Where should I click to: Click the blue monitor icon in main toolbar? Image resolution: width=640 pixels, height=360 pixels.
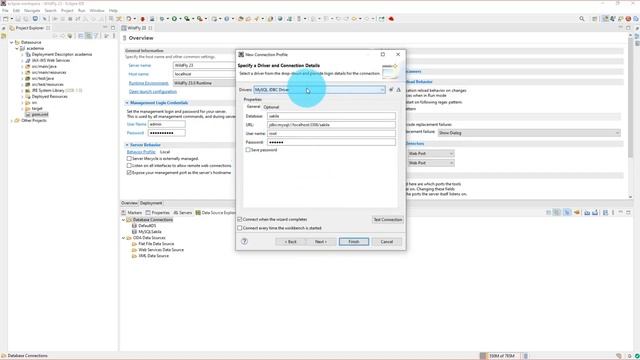pos(35,19)
